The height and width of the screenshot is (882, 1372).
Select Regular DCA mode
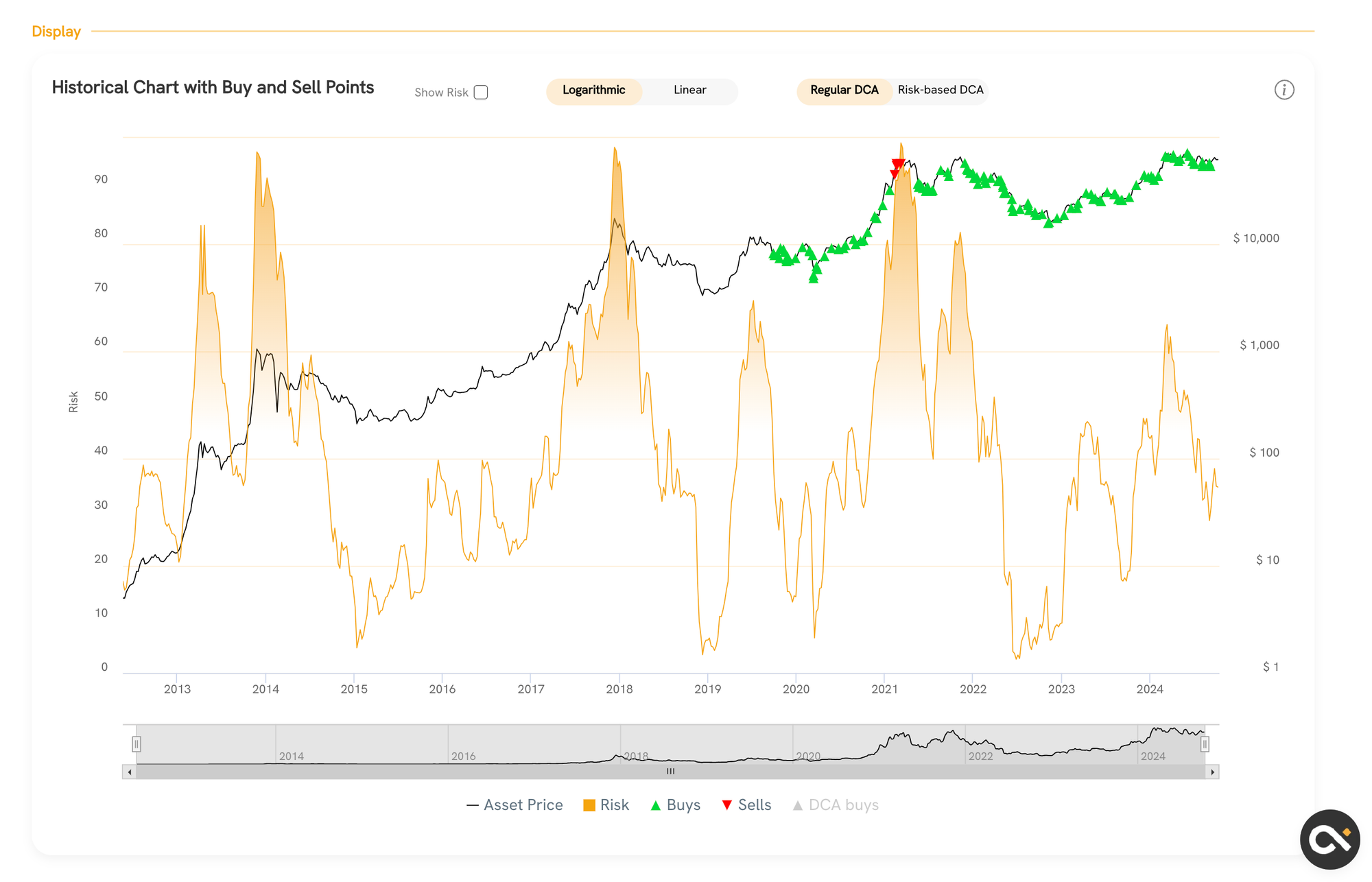click(x=844, y=91)
